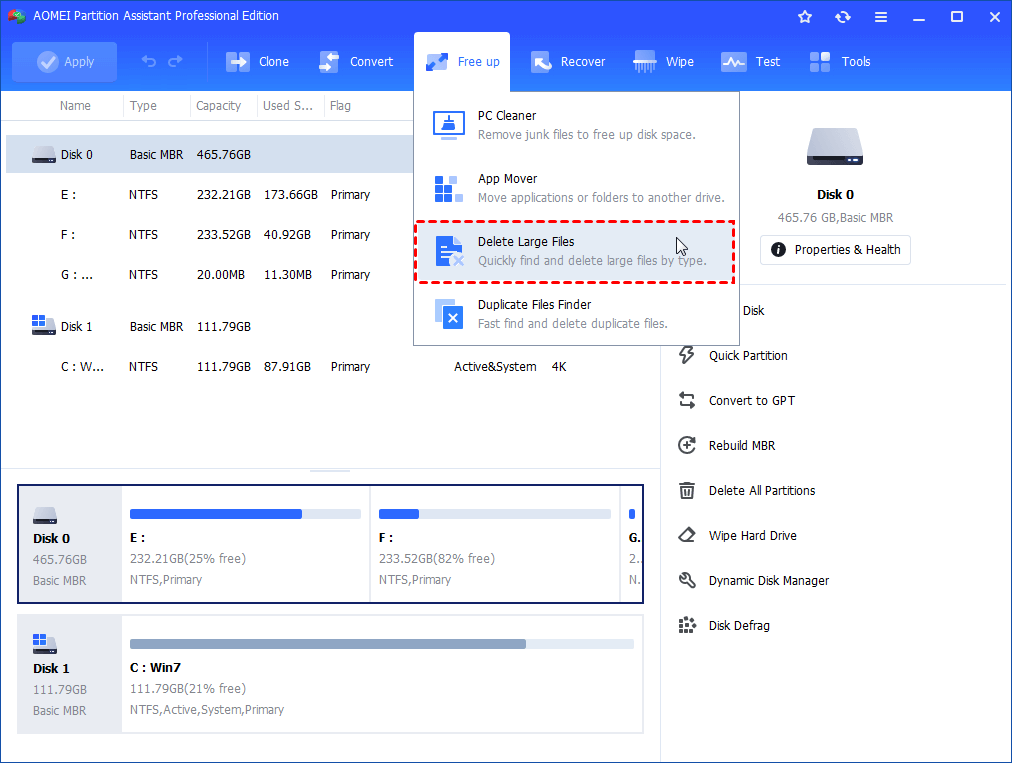
Task: Click the Dynamic Disk Manager wrench icon
Action: point(687,580)
